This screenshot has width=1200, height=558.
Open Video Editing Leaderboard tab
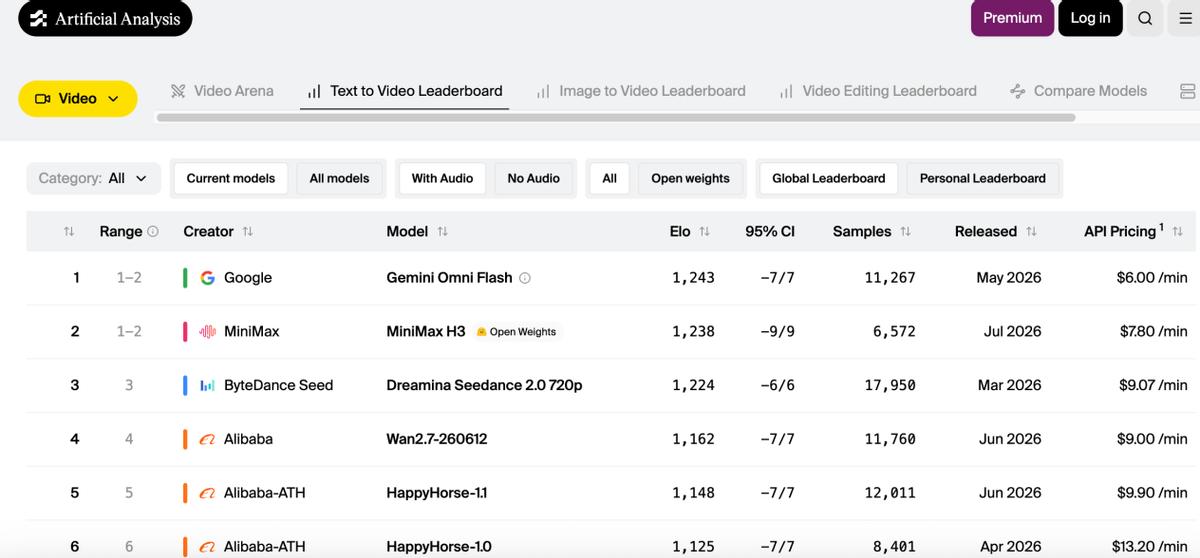coord(878,91)
